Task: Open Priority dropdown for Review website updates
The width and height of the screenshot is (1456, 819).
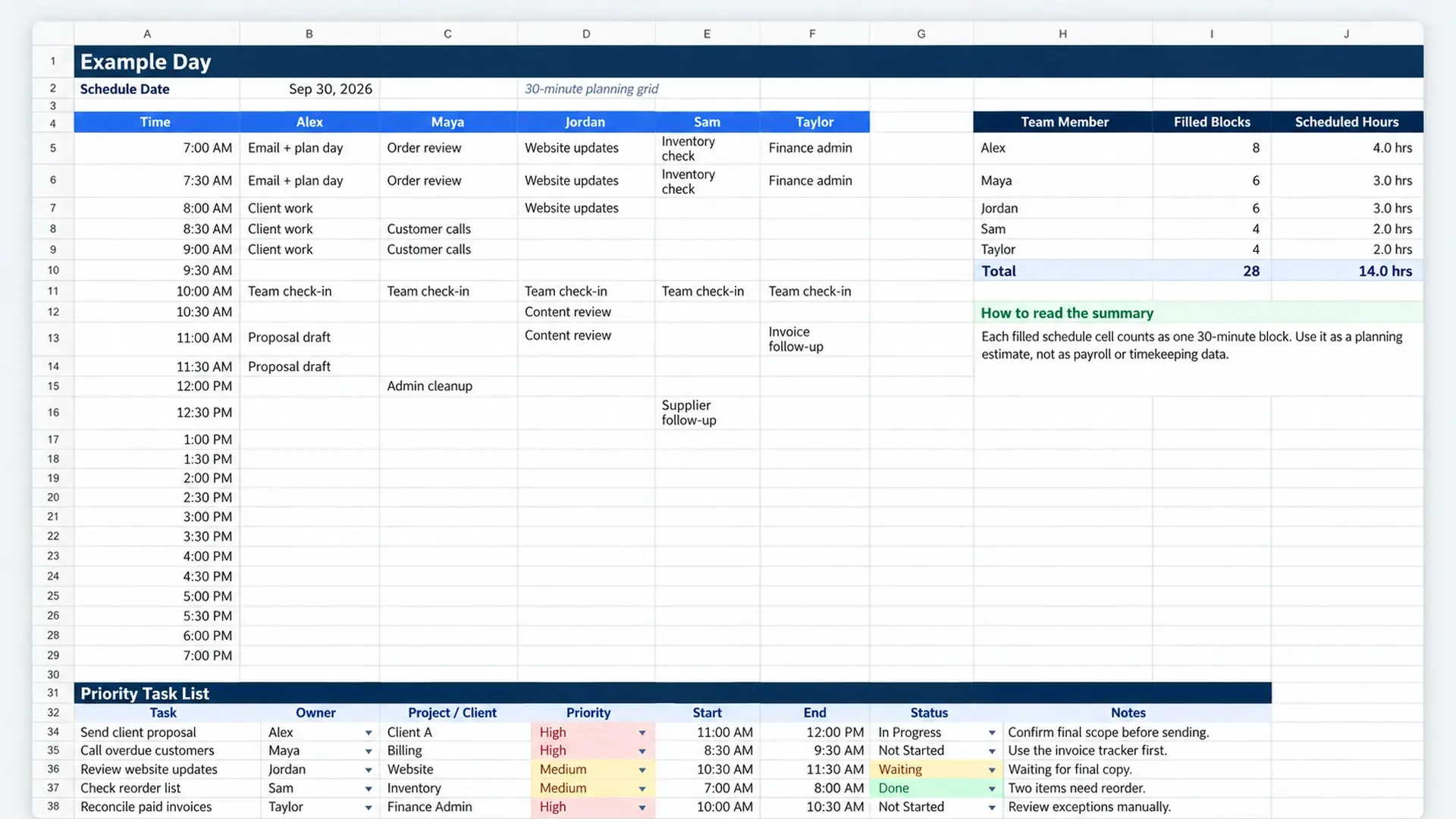Action: pos(642,770)
